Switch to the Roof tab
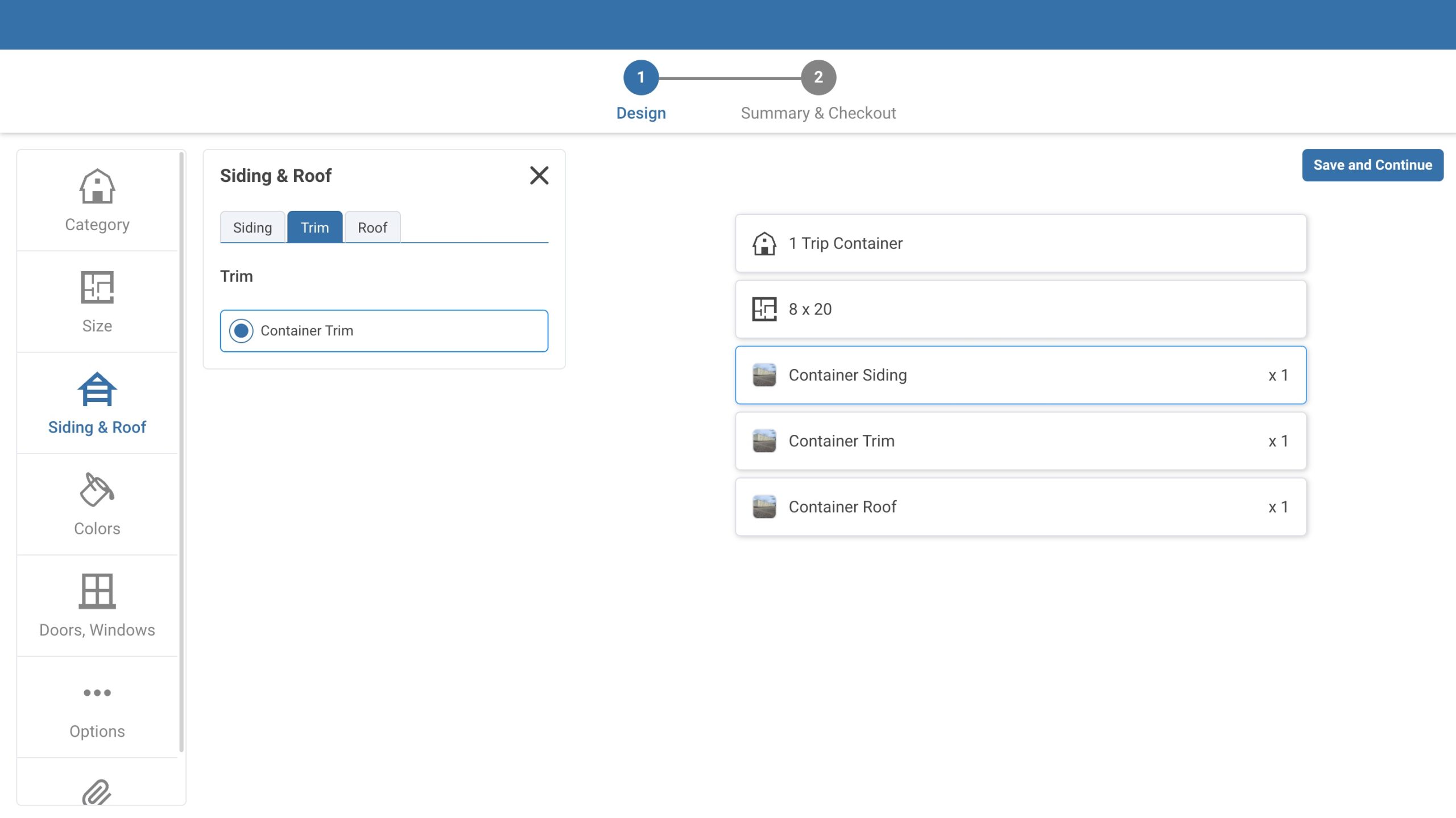This screenshot has width=1456, height=818. point(372,227)
